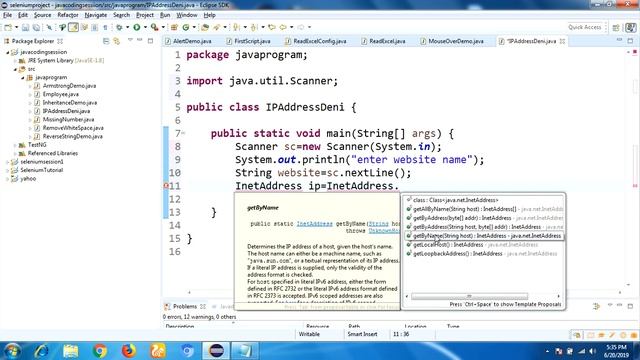The height and width of the screenshot is (360, 640).
Task: Click the InetAddress link in Javadoc popup
Action: (x=314, y=224)
